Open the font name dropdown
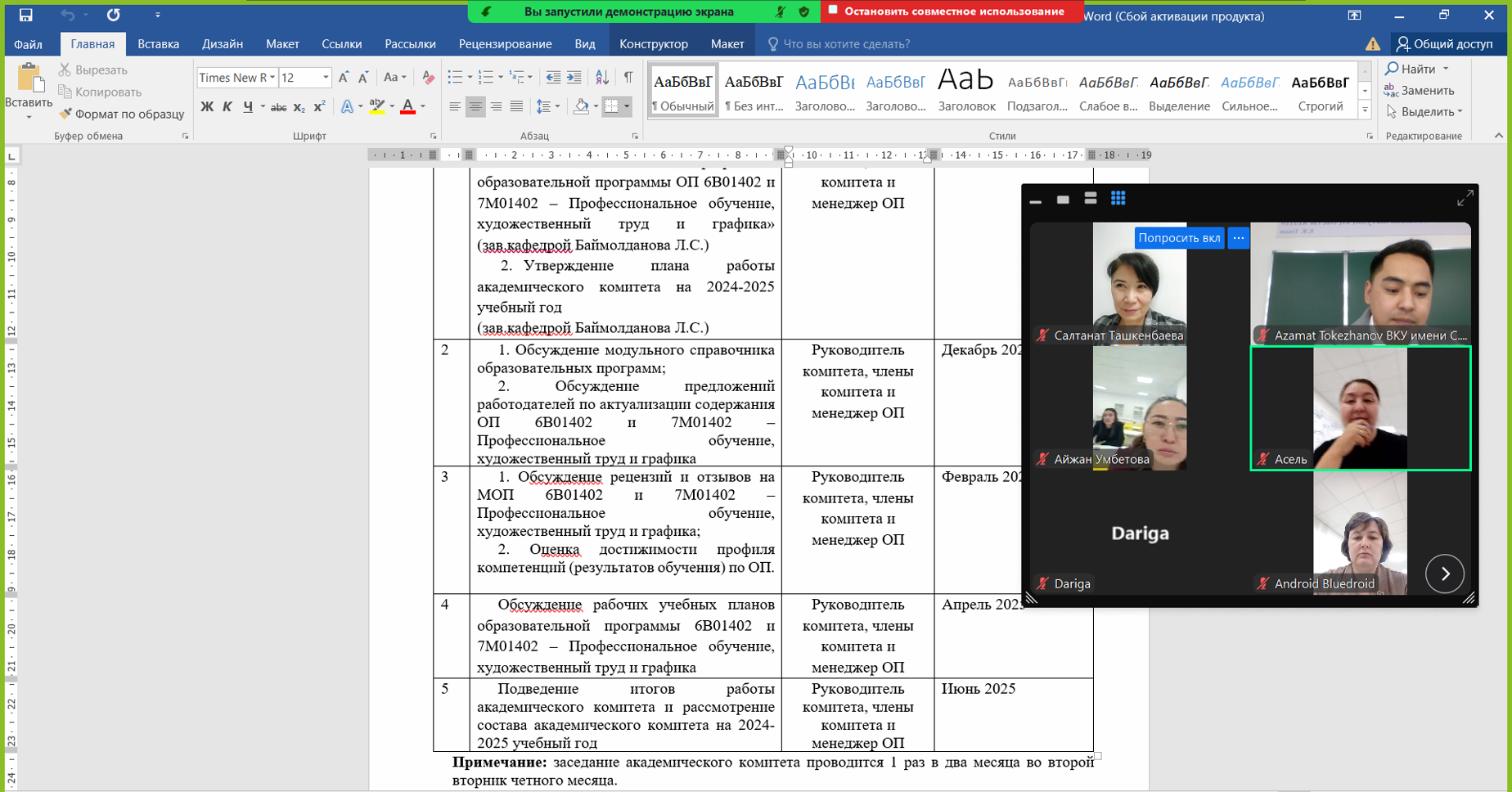Image resolution: width=1512 pixels, height=792 pixels. [x=272, y=78]
